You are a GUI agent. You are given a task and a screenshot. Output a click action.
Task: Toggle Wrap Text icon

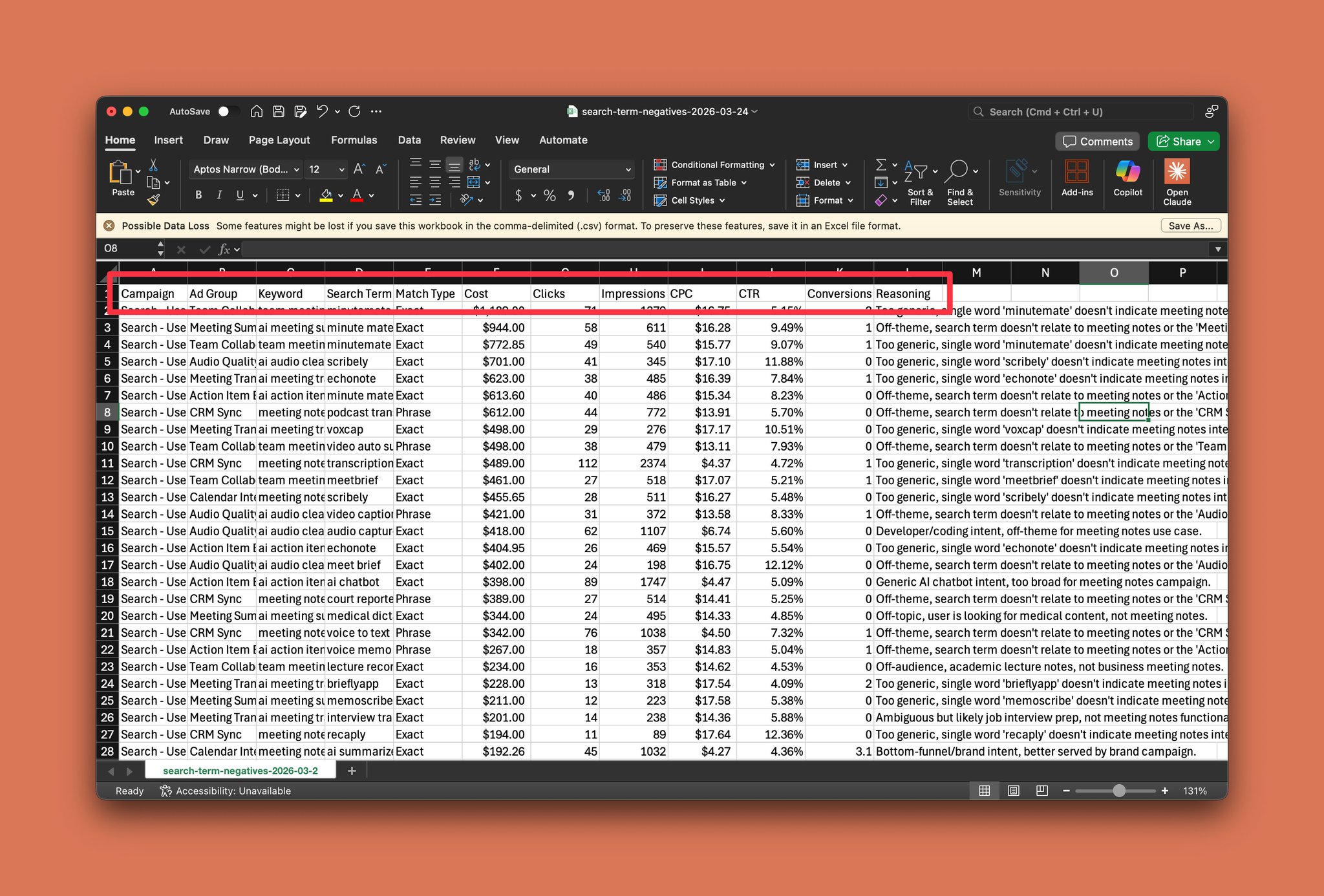(475, 165)
